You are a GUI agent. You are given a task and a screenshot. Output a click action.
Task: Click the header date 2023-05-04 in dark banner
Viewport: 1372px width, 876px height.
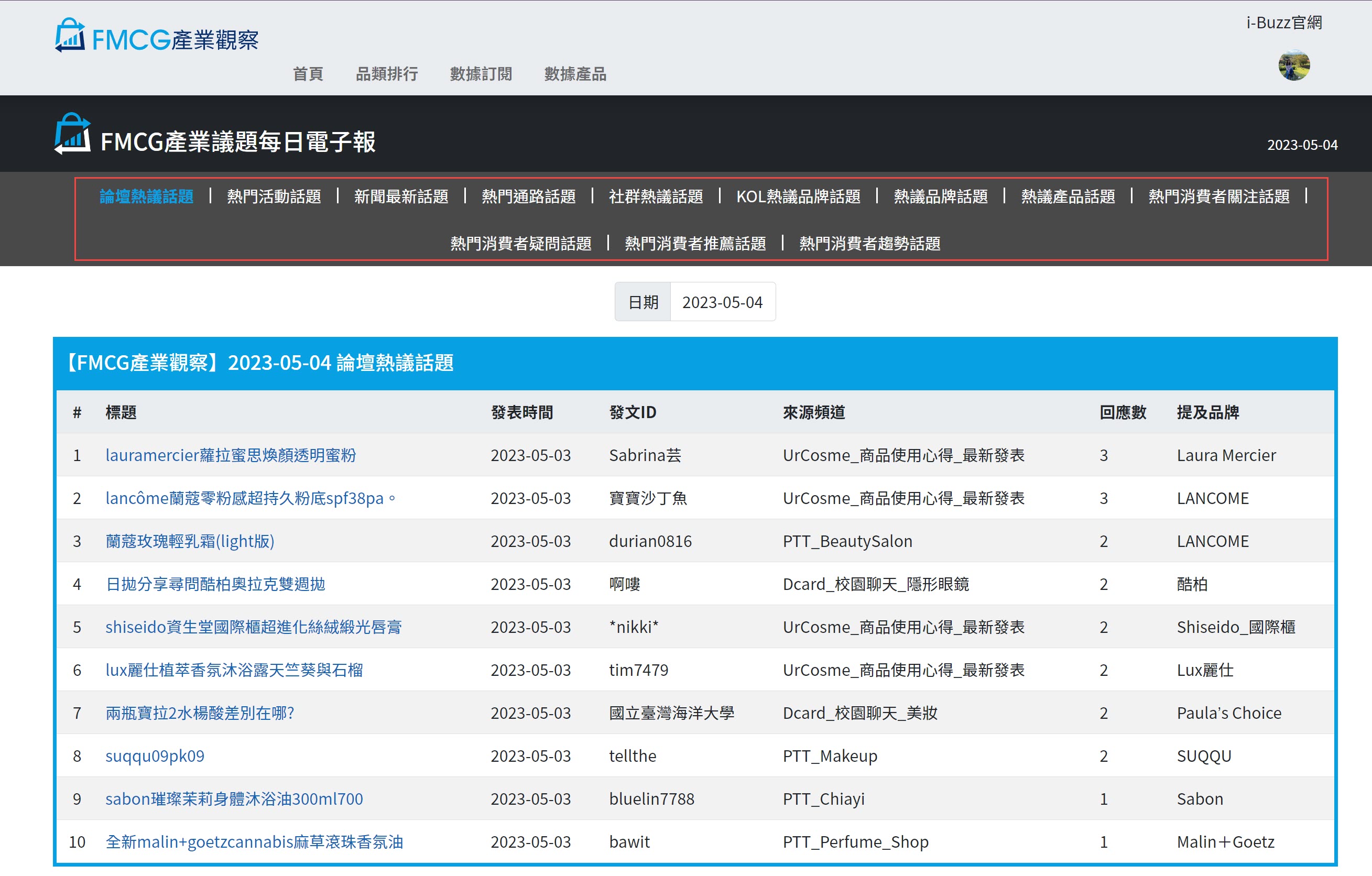coord(1302,145)
